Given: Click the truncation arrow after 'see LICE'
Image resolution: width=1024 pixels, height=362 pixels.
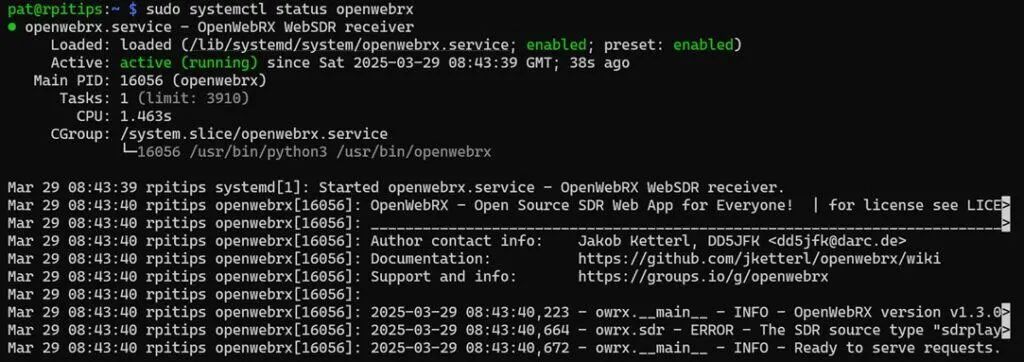Looking at the screenshot, I should 1005,205.
